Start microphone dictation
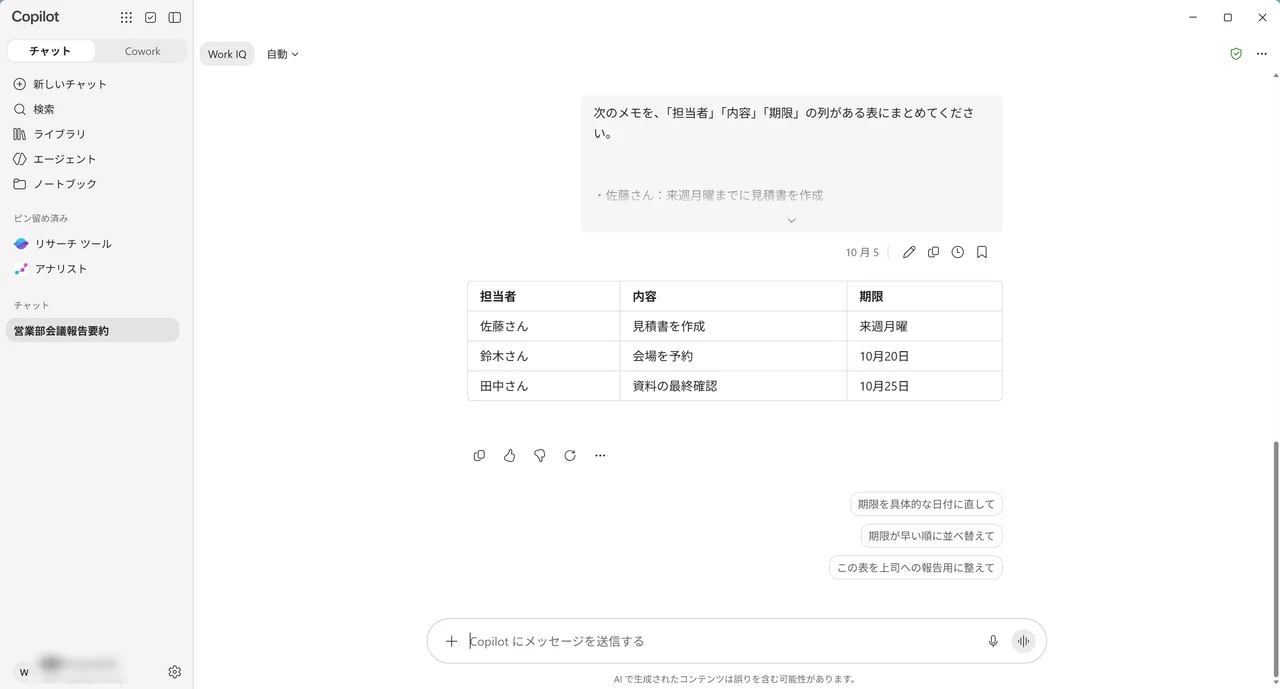Image resolution: width=1280 pixels, height=689 pixels. tap(993, 641)
